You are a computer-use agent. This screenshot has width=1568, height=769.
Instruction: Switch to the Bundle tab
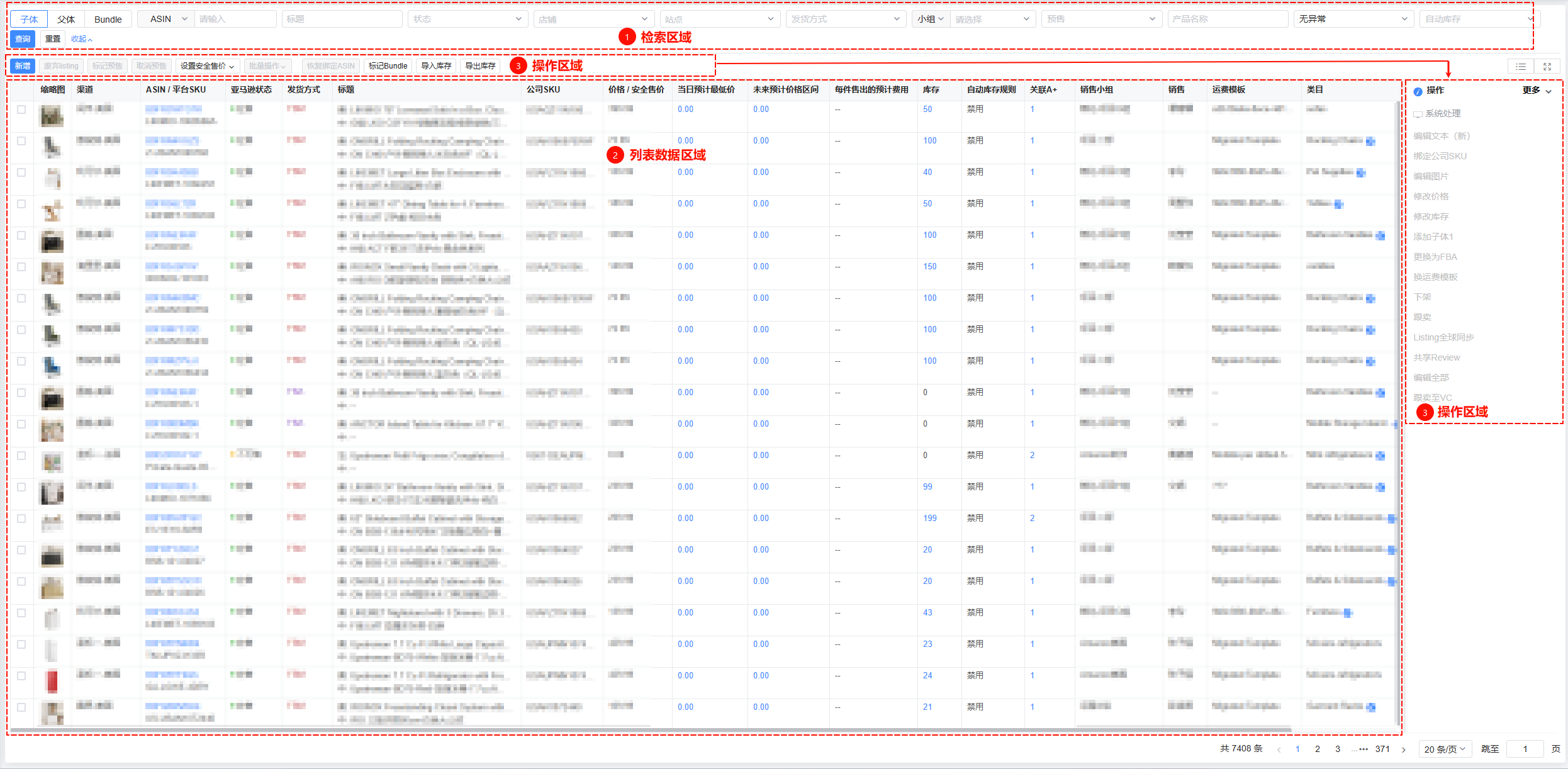pyautogui.click(x=108, y=20)
